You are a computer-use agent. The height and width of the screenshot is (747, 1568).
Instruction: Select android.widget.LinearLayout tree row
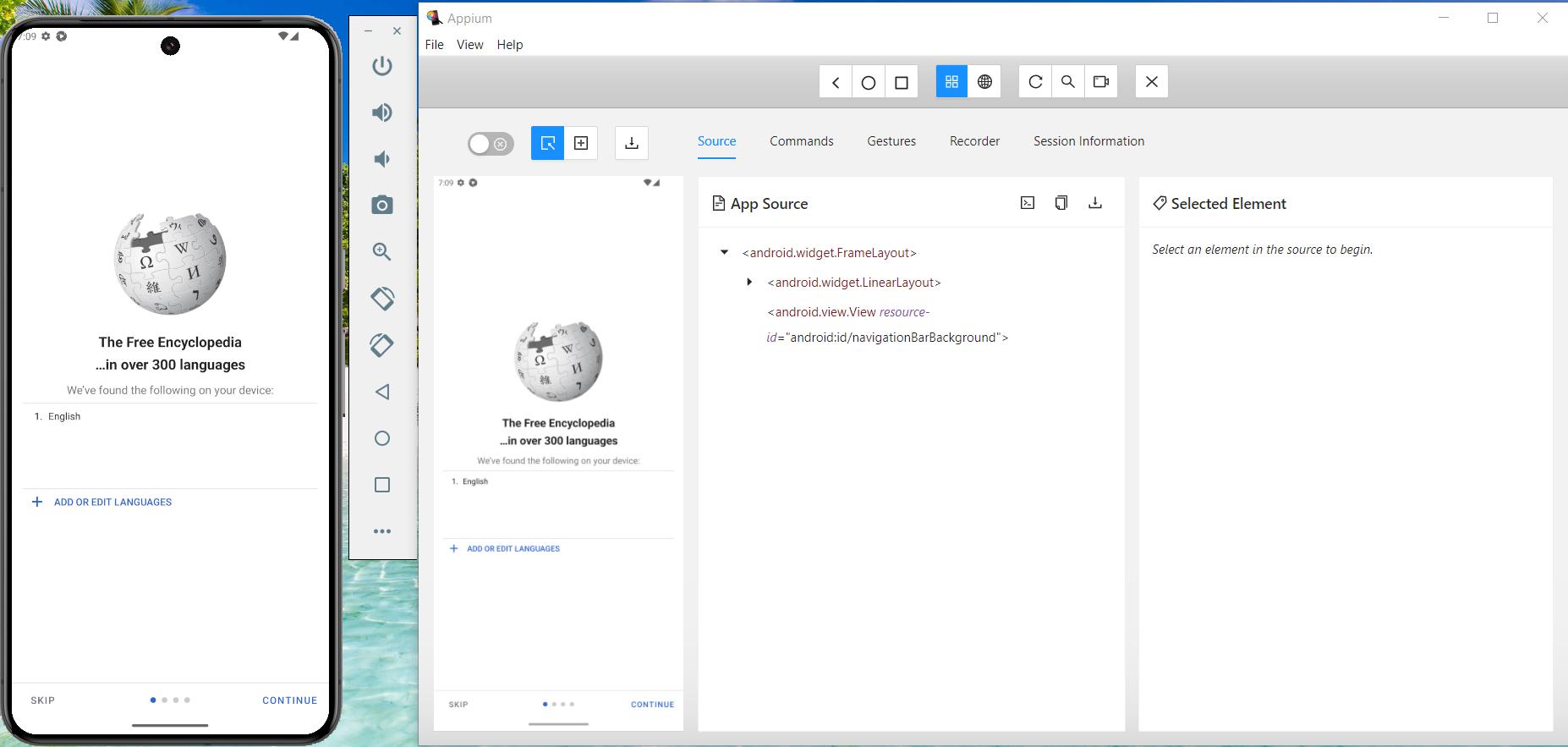point(854,283)
